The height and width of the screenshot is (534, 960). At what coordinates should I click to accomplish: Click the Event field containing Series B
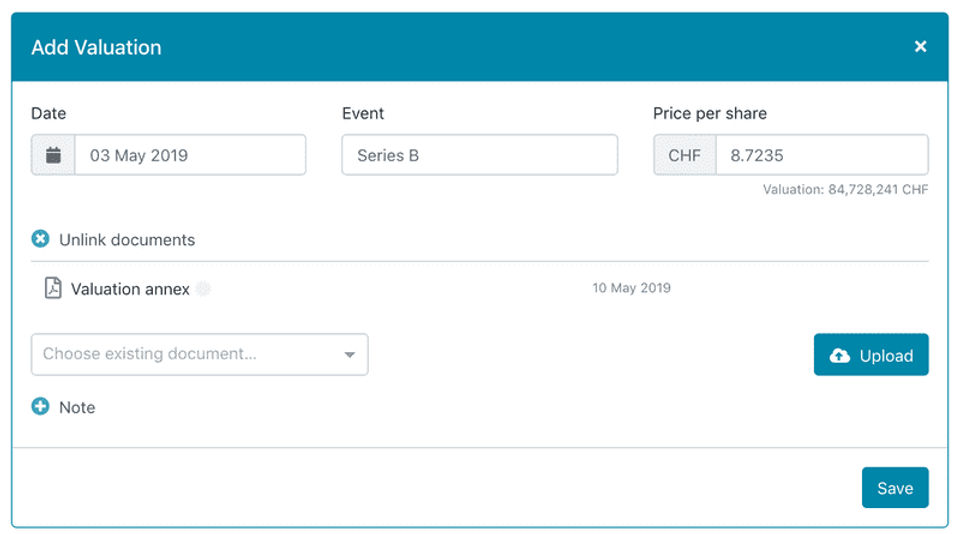tap(479, 156)
